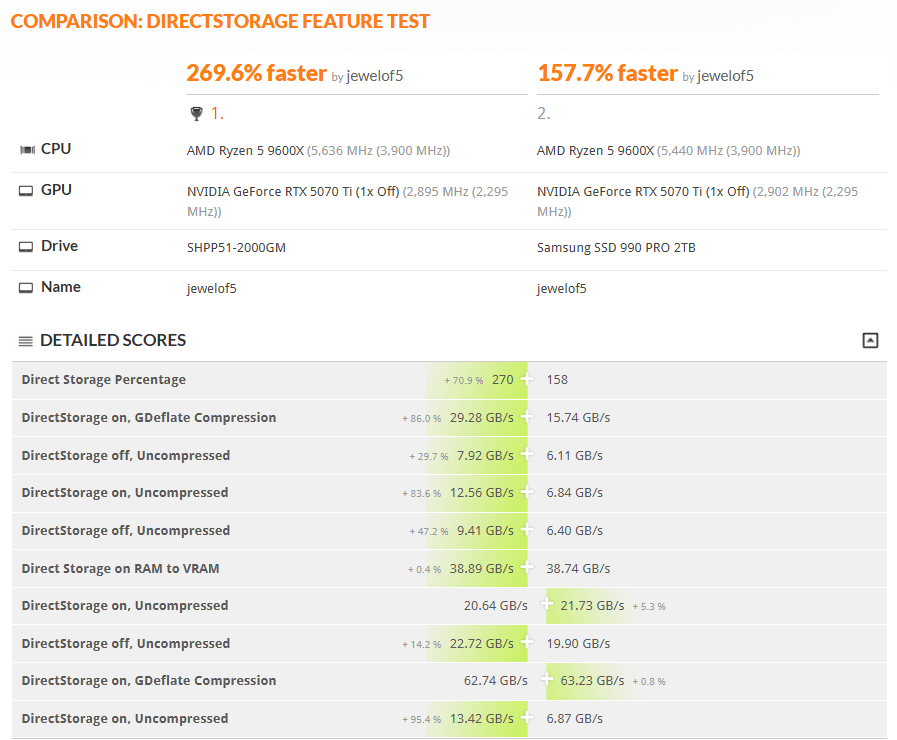Viewport: 897px width, 740px height.
Task: Click the plus icon beside 22.72 GB/s
Action: coord(527,642)
